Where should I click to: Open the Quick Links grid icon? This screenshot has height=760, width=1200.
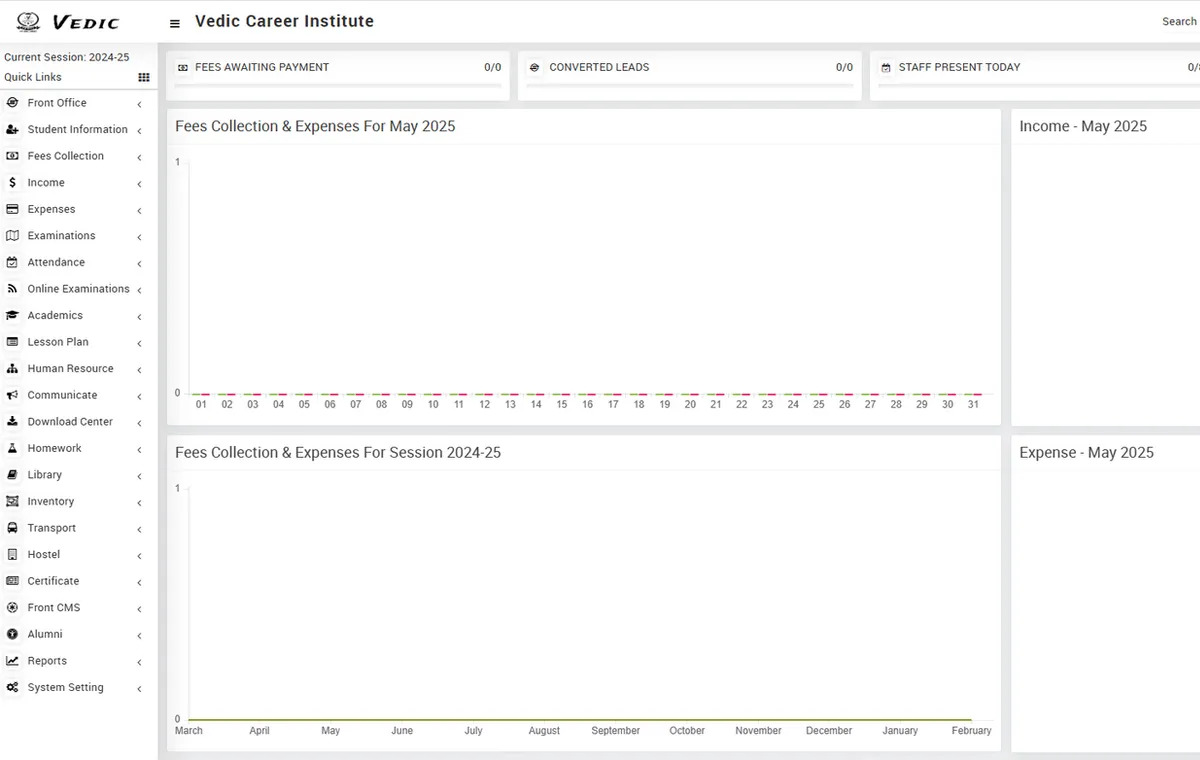[144, 77]
